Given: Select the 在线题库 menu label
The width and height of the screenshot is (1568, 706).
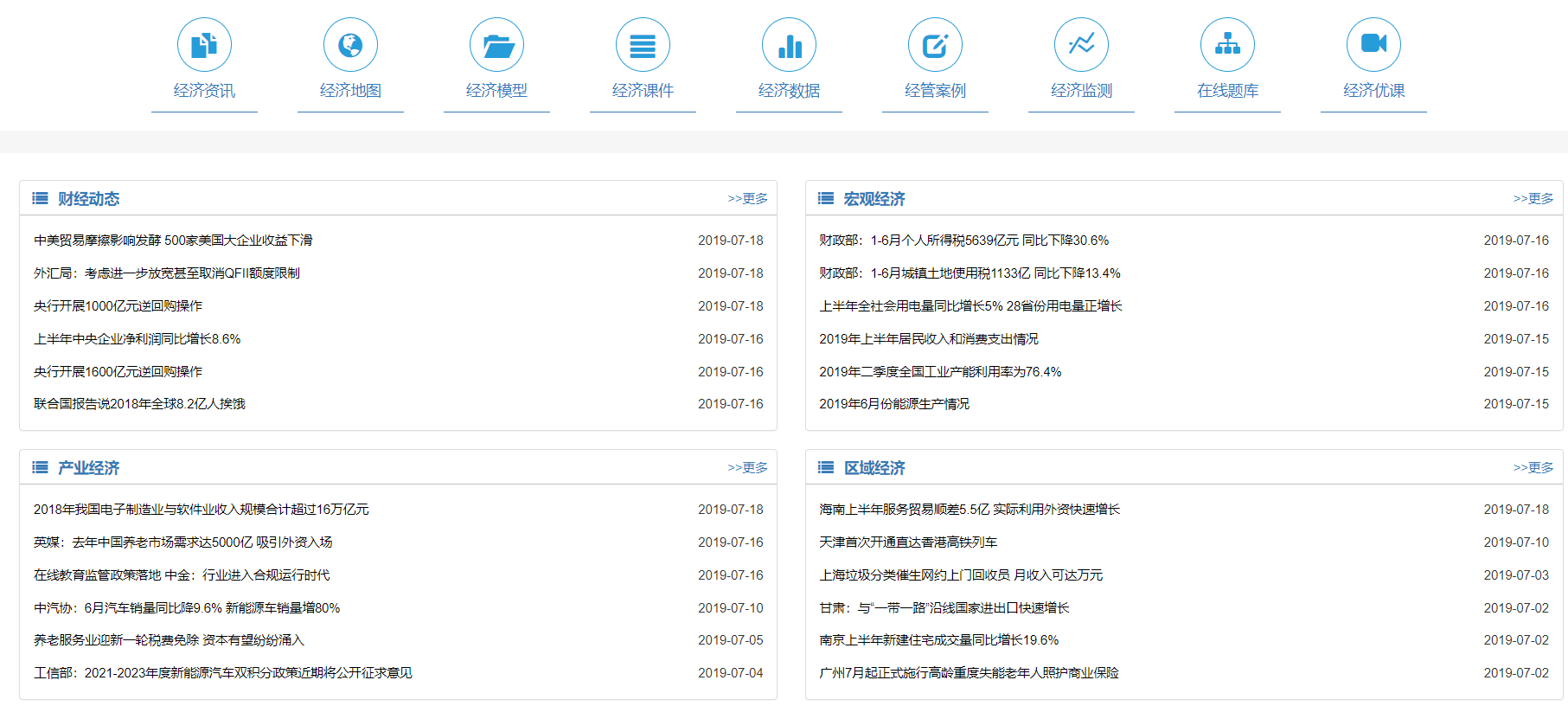Looking at the screenshot, I should pos(1227,91).
